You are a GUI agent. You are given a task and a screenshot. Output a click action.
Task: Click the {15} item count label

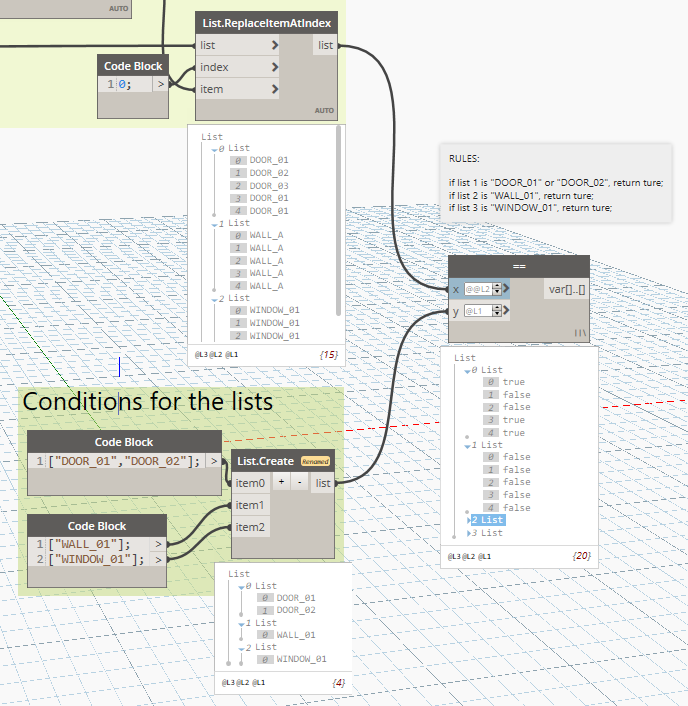pyautogui.click(x=329, y=355)
